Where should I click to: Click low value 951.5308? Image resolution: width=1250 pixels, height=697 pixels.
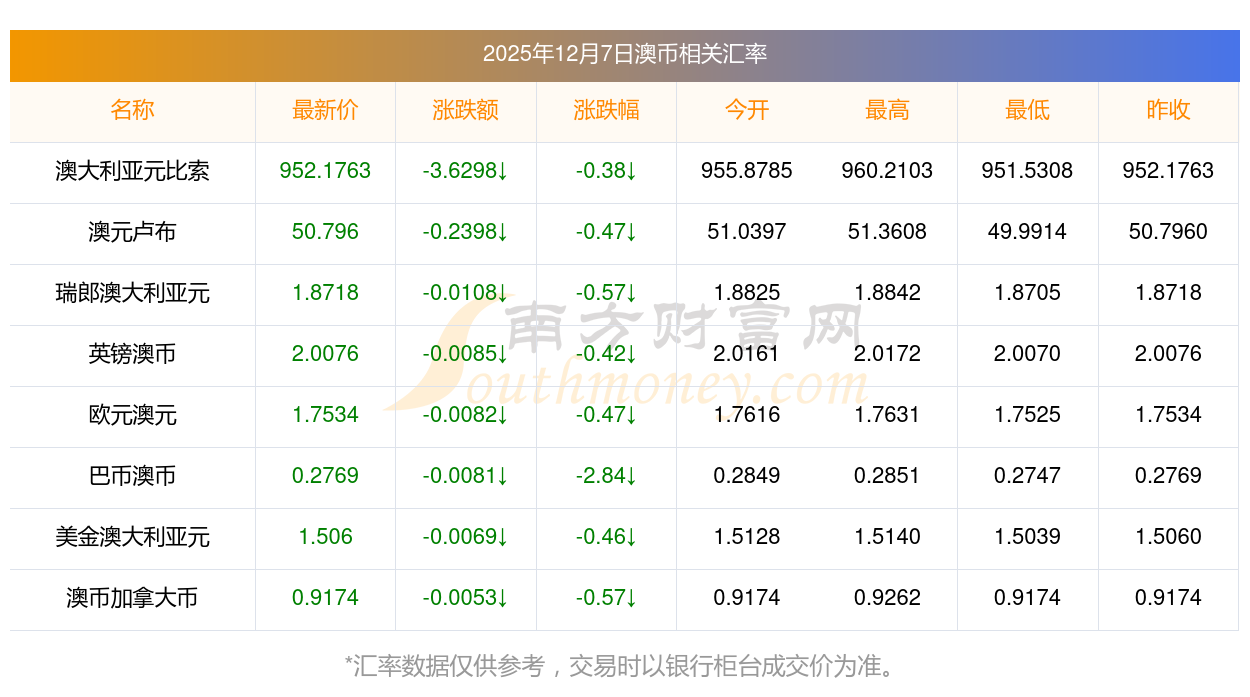point(1028,171)
